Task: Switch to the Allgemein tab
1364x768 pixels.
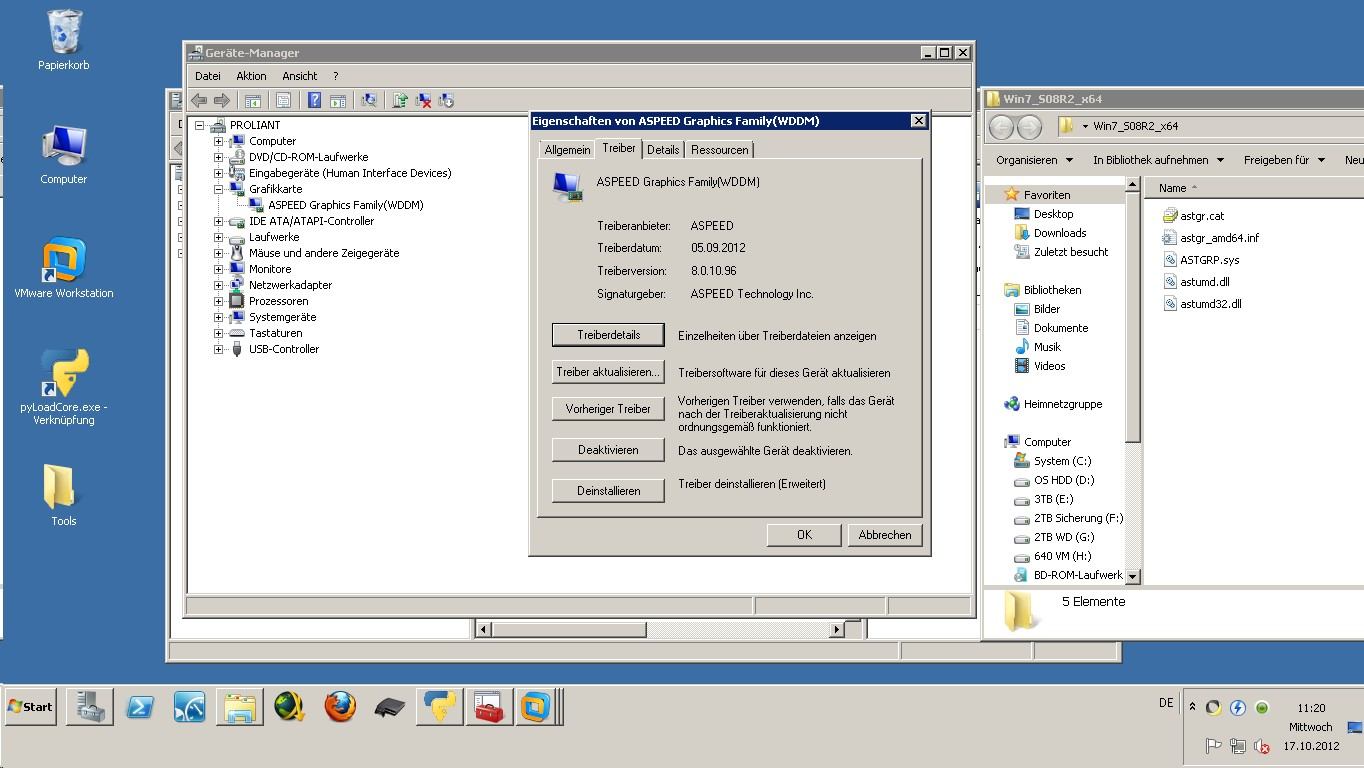Action: click(567, 150)
